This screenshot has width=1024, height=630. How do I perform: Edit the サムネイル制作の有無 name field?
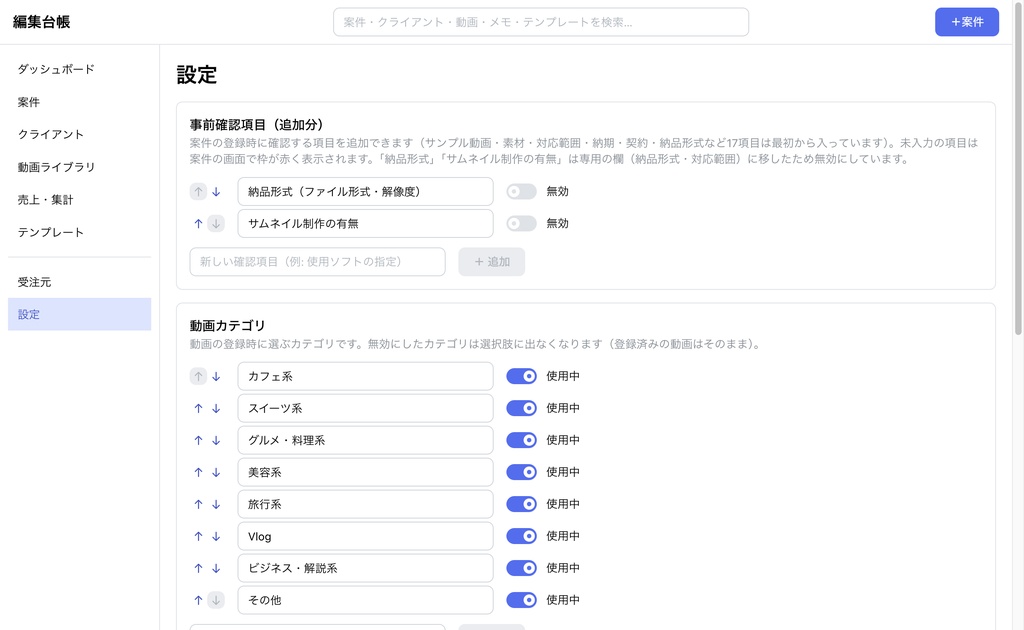pos(365,223)
